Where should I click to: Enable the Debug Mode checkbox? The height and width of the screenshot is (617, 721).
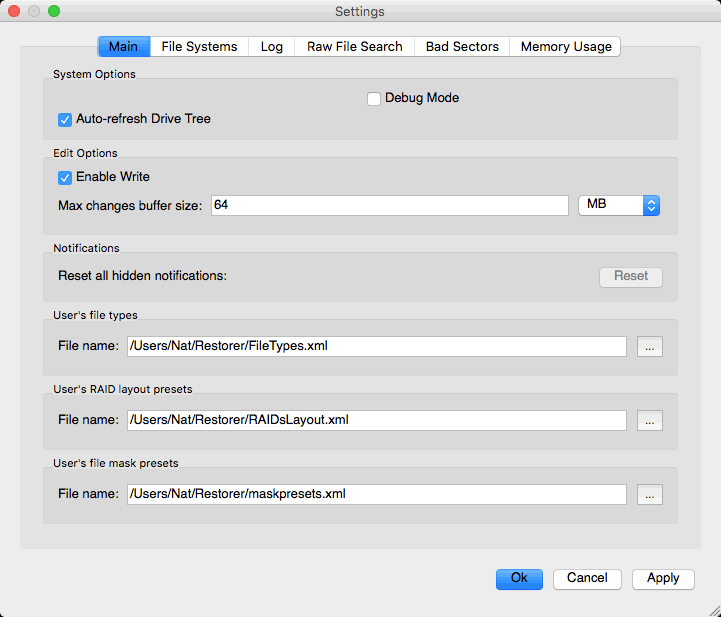pos(374,98)
